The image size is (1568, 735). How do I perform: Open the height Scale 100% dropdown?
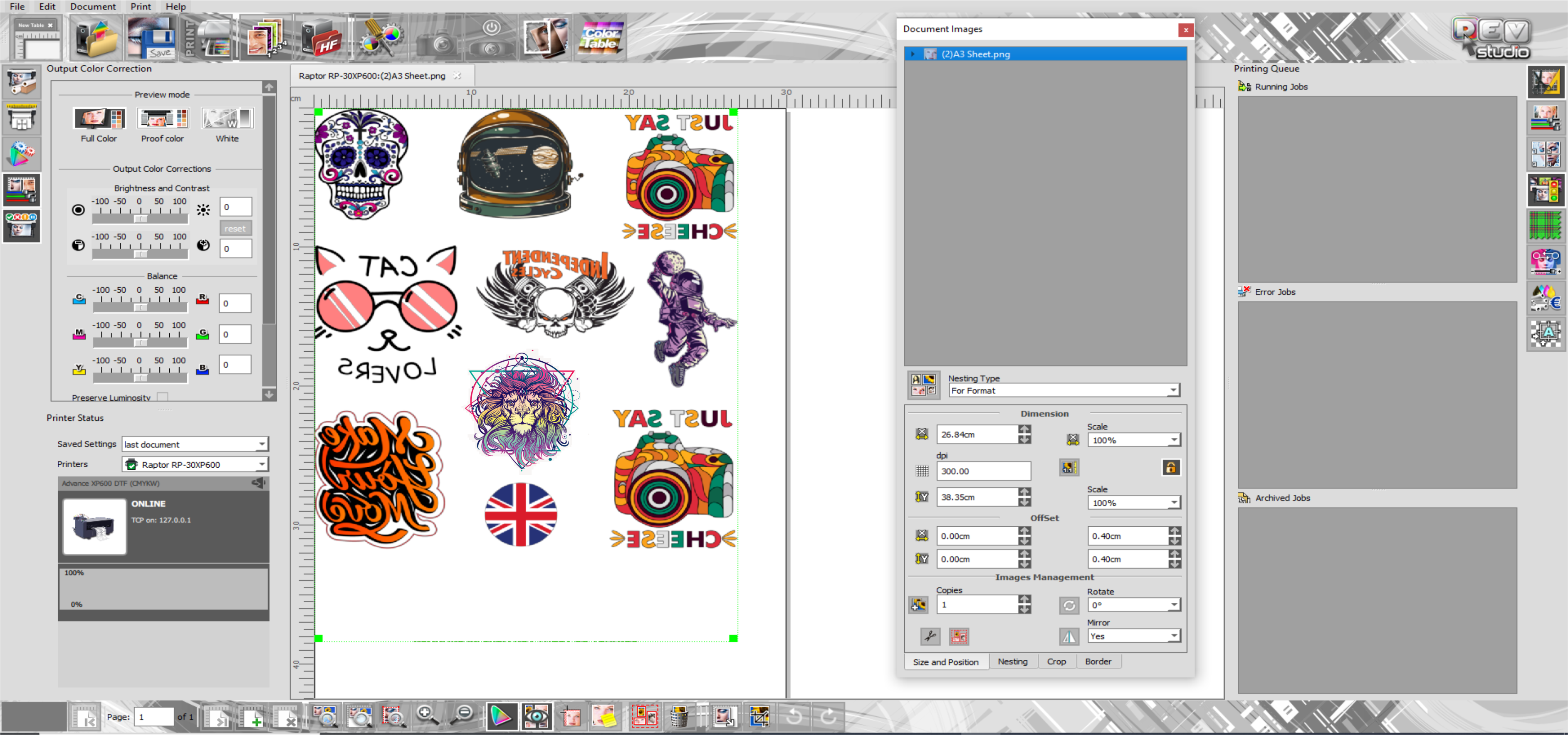click(x=1133, y=503)
